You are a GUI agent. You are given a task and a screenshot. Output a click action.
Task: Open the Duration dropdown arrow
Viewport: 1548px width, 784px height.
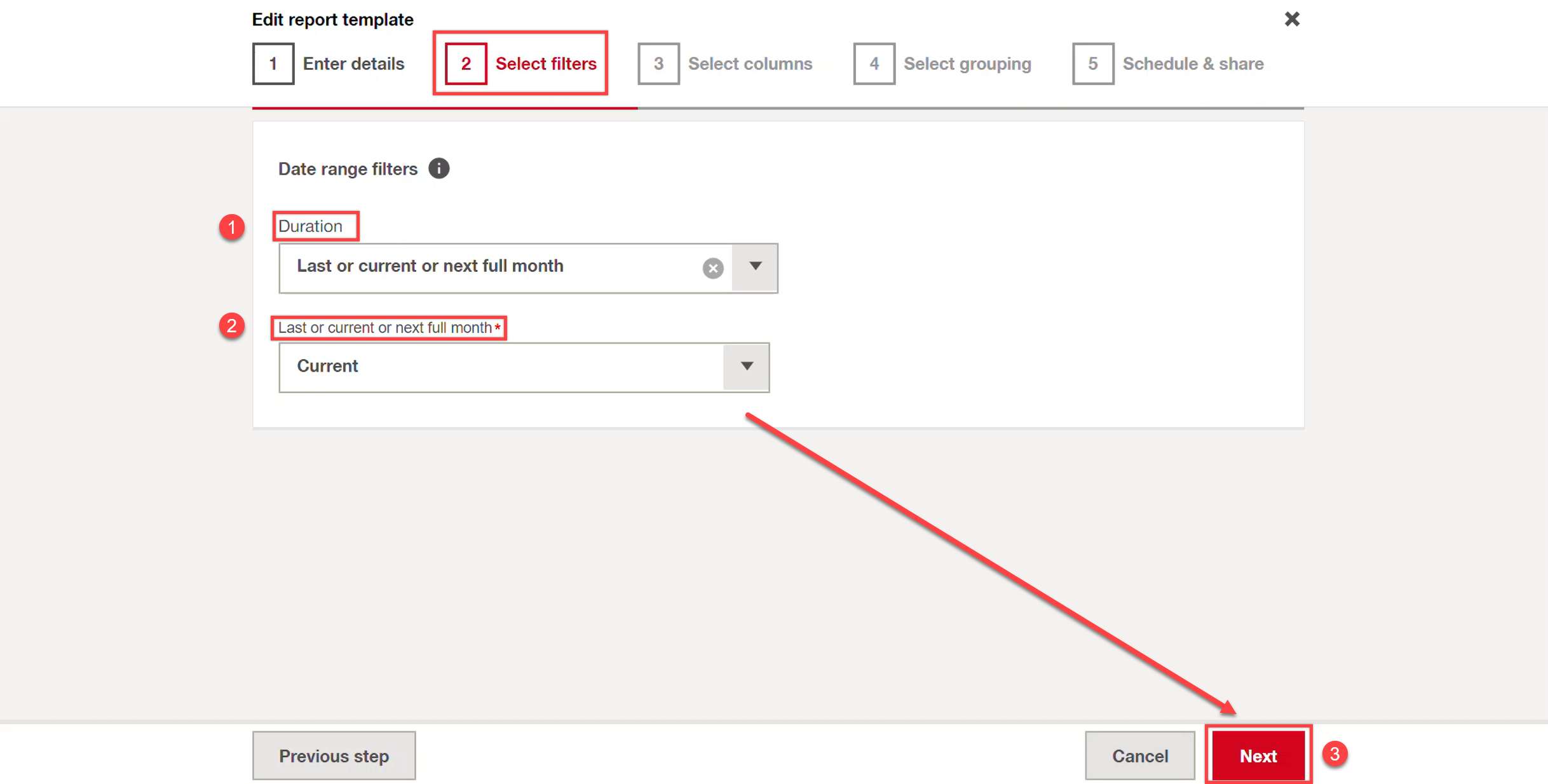[754, 267]
